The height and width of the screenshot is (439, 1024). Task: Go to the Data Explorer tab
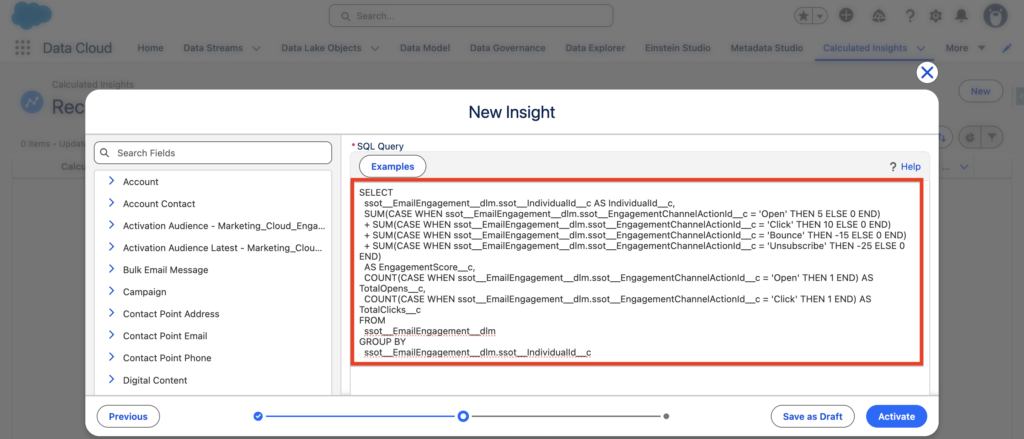click(595, 48)
